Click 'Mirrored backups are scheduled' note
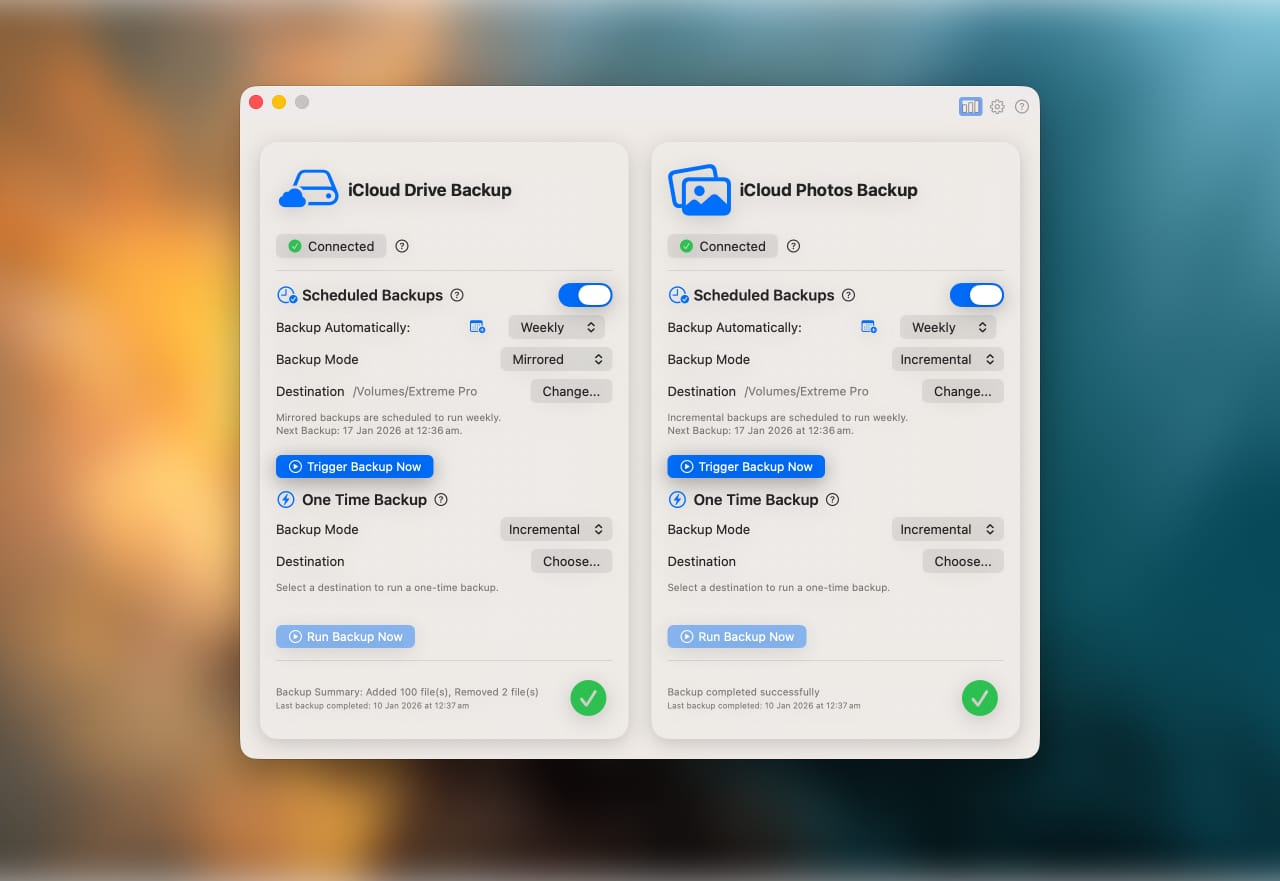Screen dimensions: 1280x881 point(388,417)
